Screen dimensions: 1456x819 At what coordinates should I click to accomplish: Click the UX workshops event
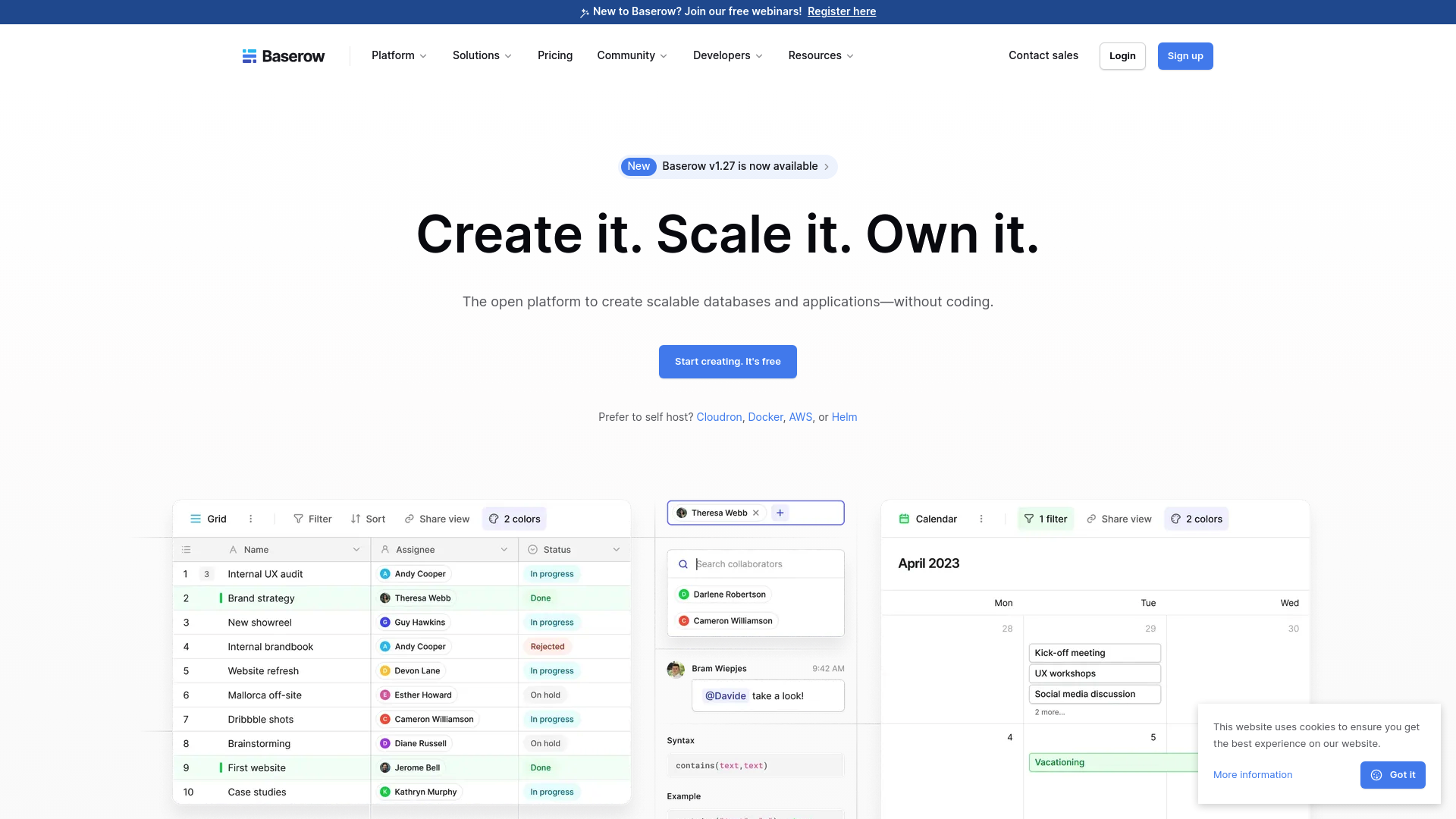(x=1094, y=673)
